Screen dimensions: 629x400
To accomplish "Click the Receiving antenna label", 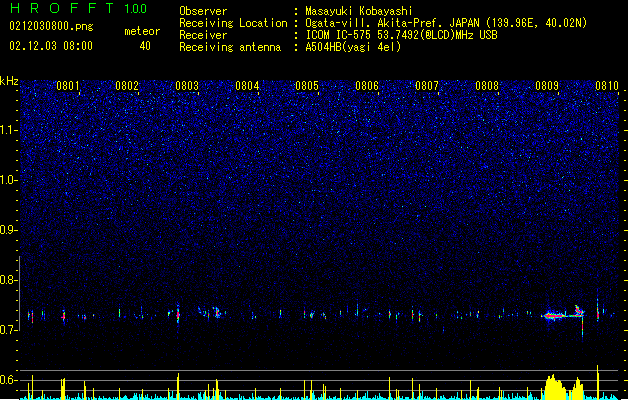I will [x=230, y=47].
